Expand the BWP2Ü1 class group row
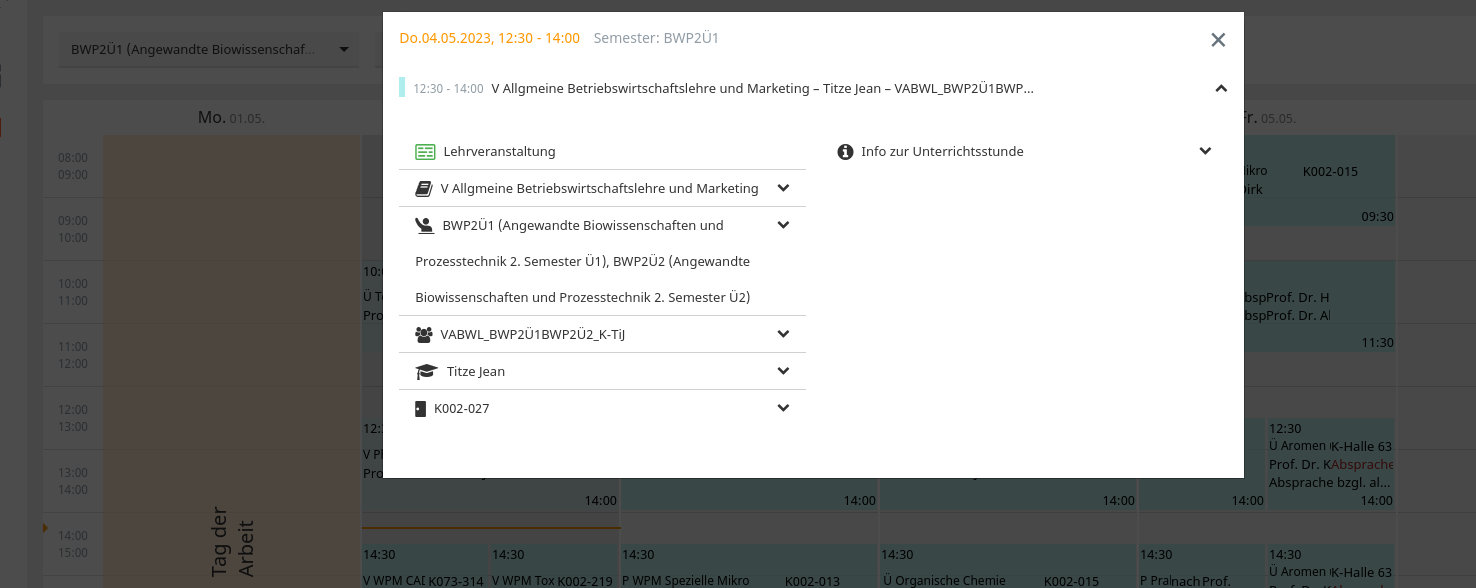The width and height of the screenshot is (1476, 588). tap(783, 225)
